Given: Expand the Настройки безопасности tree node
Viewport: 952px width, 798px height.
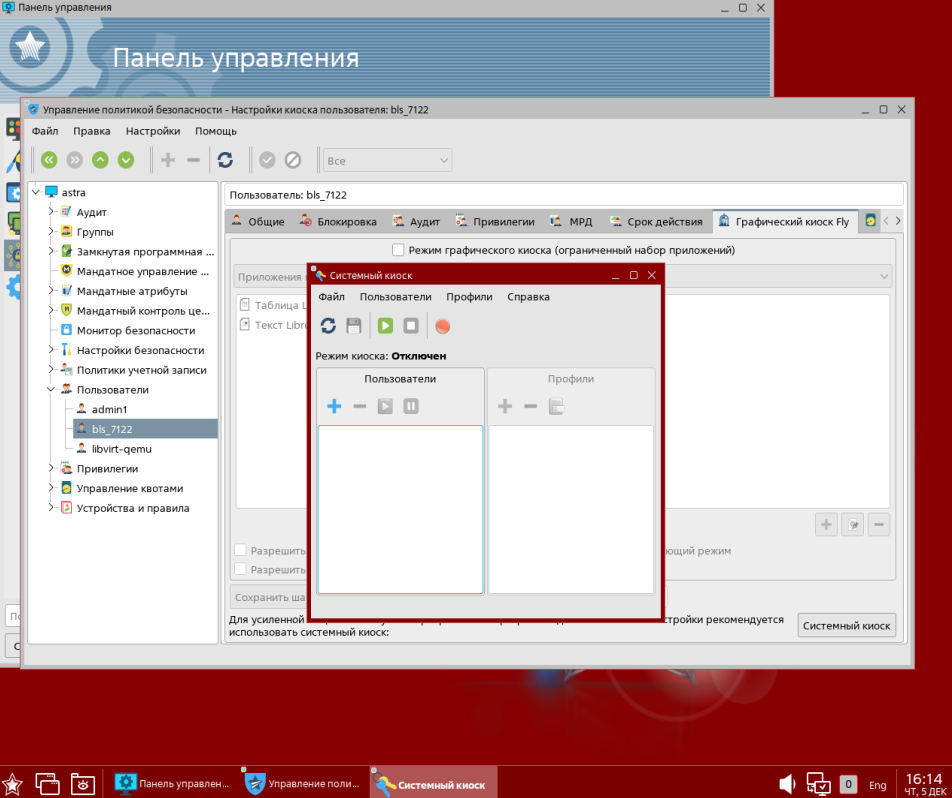Looking at the screenshot, I should (52, 350).
